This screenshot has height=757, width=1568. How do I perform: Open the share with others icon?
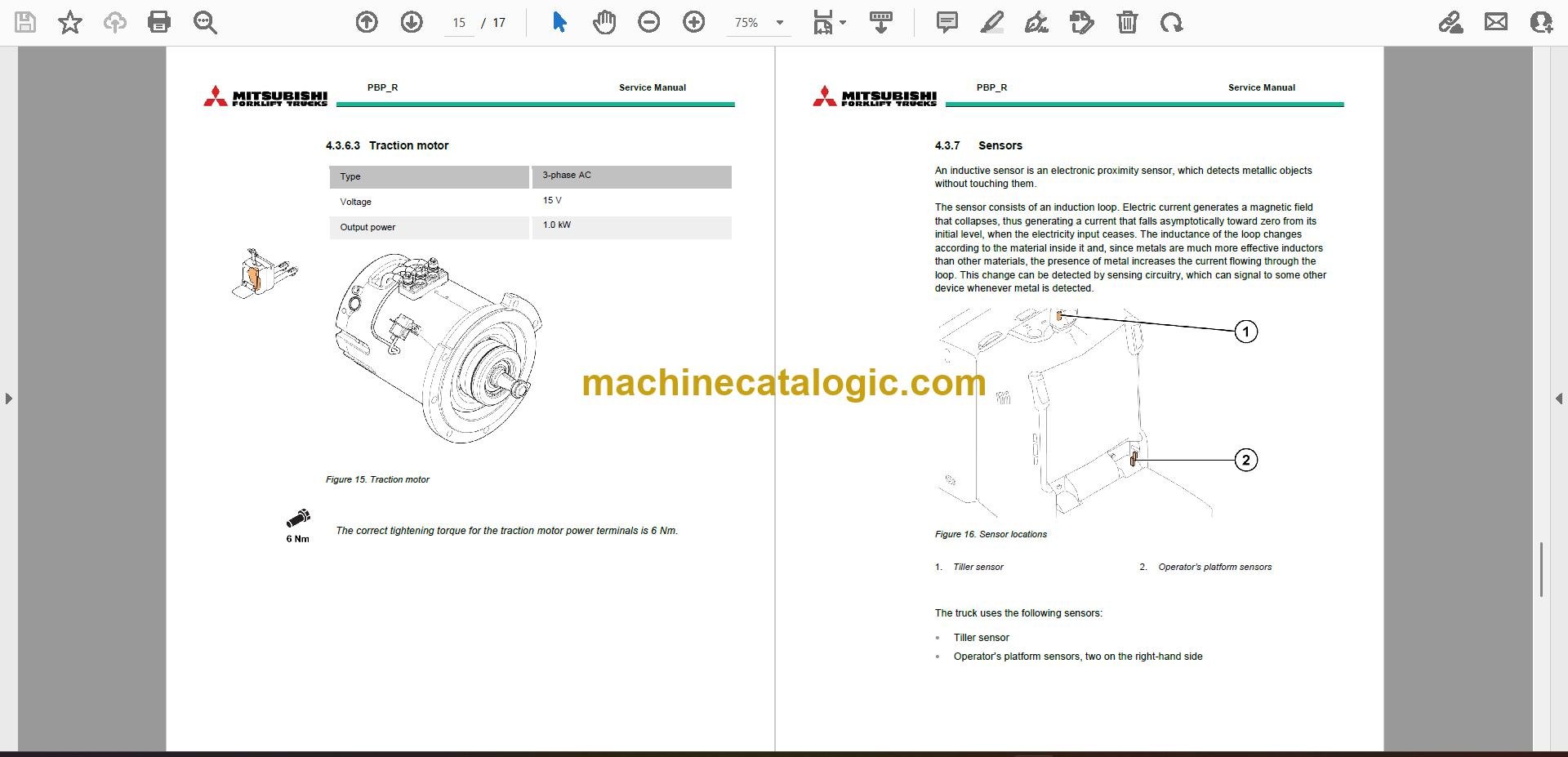1541,22
